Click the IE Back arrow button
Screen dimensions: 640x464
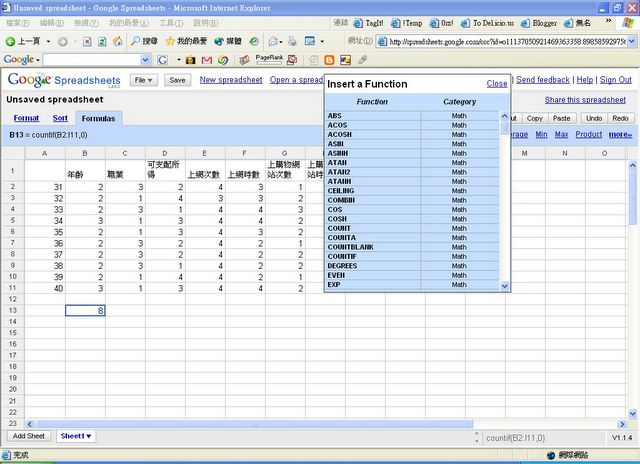point(22,41)
